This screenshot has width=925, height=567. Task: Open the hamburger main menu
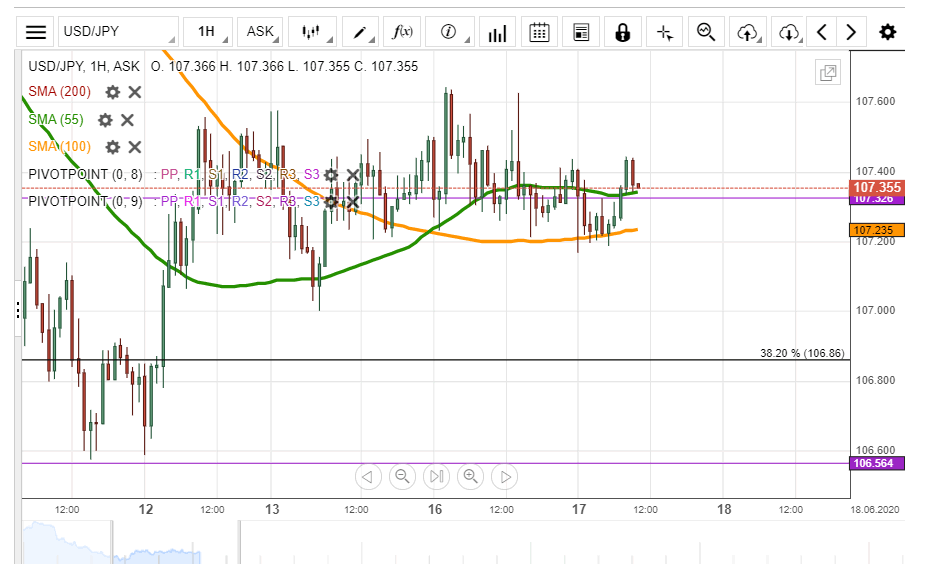coord(36,32)
